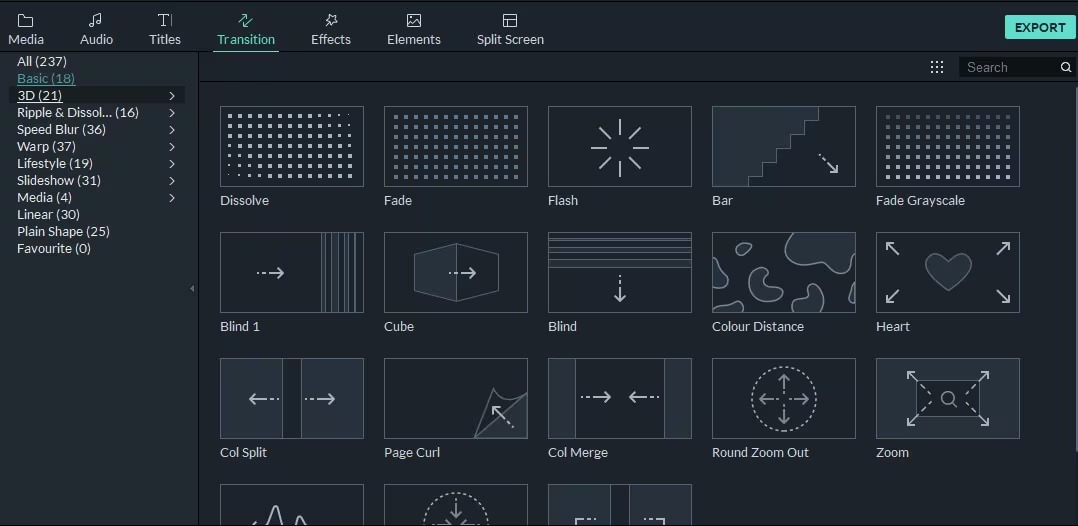Click the EXPORT button
This screenshot has height=526, width=1078.
point(1040,27)
